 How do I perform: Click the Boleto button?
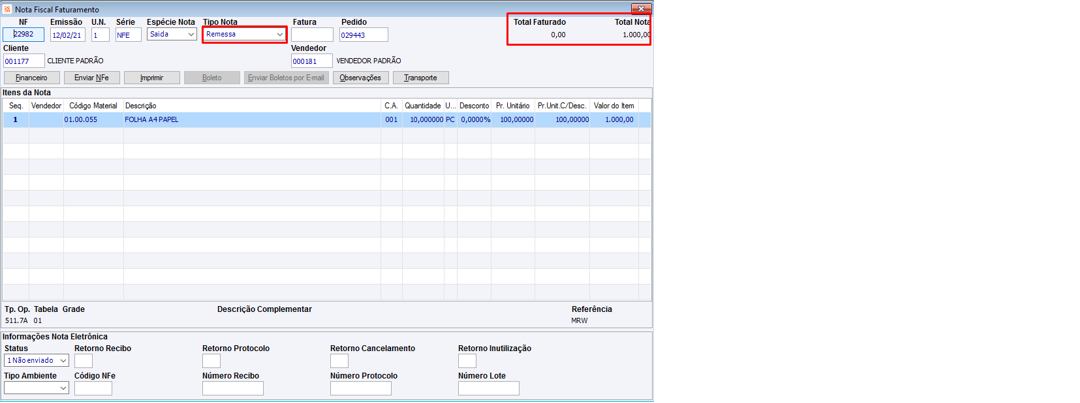click(x=211, y=78)
